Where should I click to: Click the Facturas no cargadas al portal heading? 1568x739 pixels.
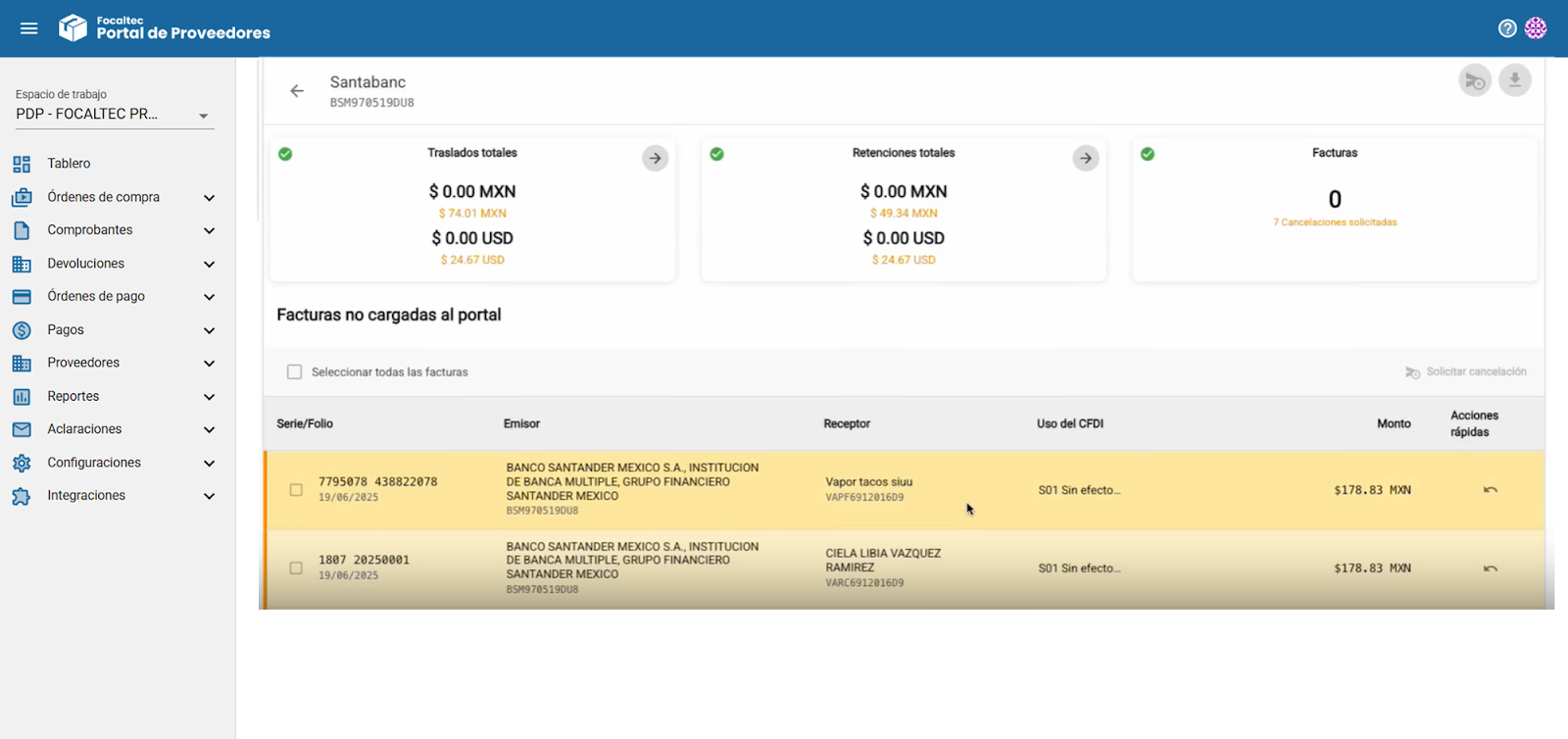pos(389,316)
